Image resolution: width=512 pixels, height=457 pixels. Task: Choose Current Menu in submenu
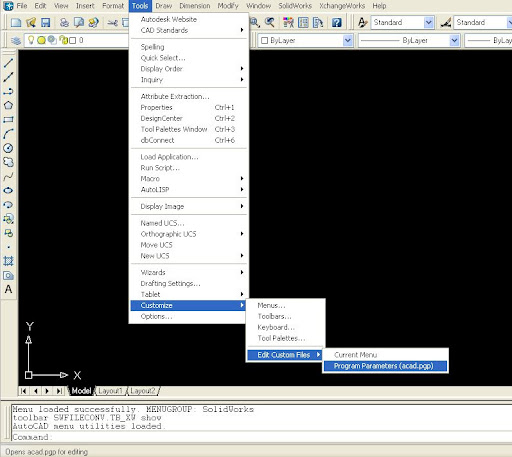385,355
